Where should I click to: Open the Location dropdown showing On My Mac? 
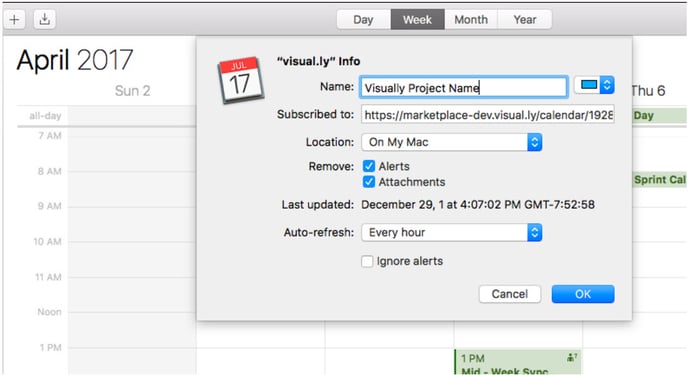click(452, 142)
